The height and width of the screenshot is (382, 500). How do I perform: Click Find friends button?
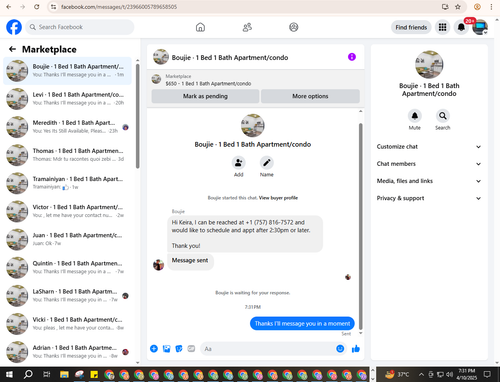[x=411, y=27]
